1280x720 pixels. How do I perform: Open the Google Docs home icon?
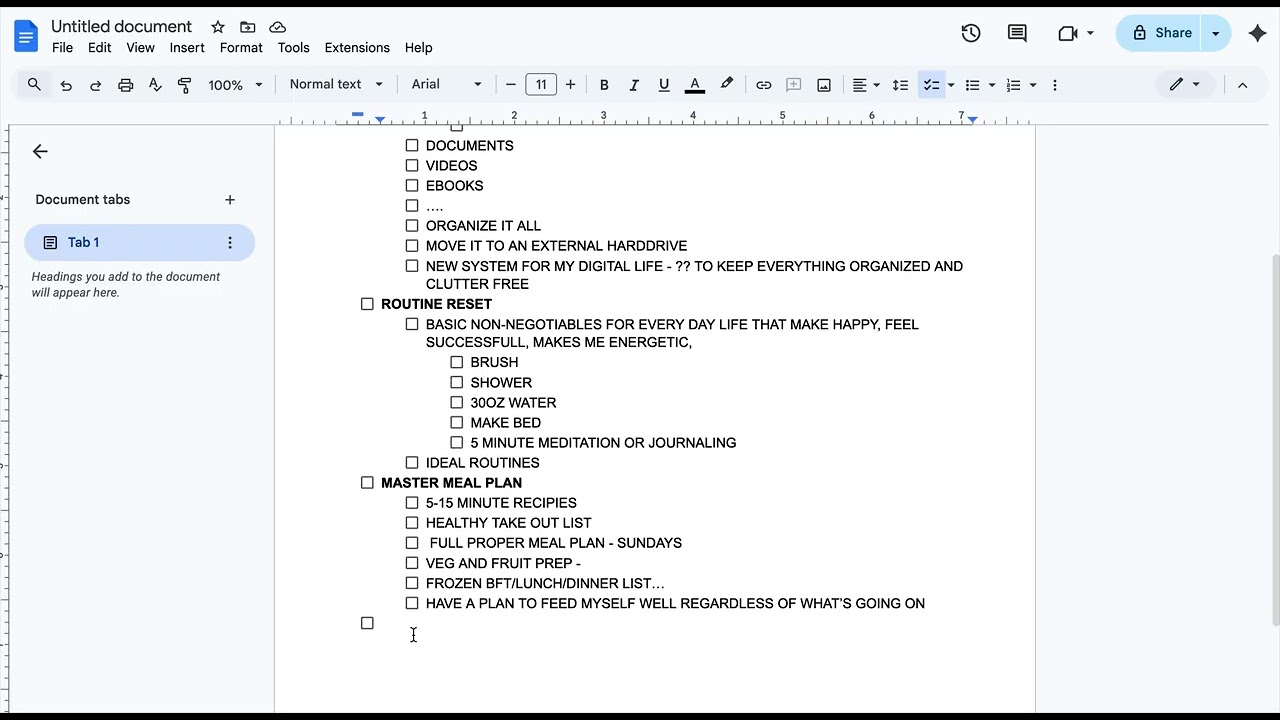(25, 37)
